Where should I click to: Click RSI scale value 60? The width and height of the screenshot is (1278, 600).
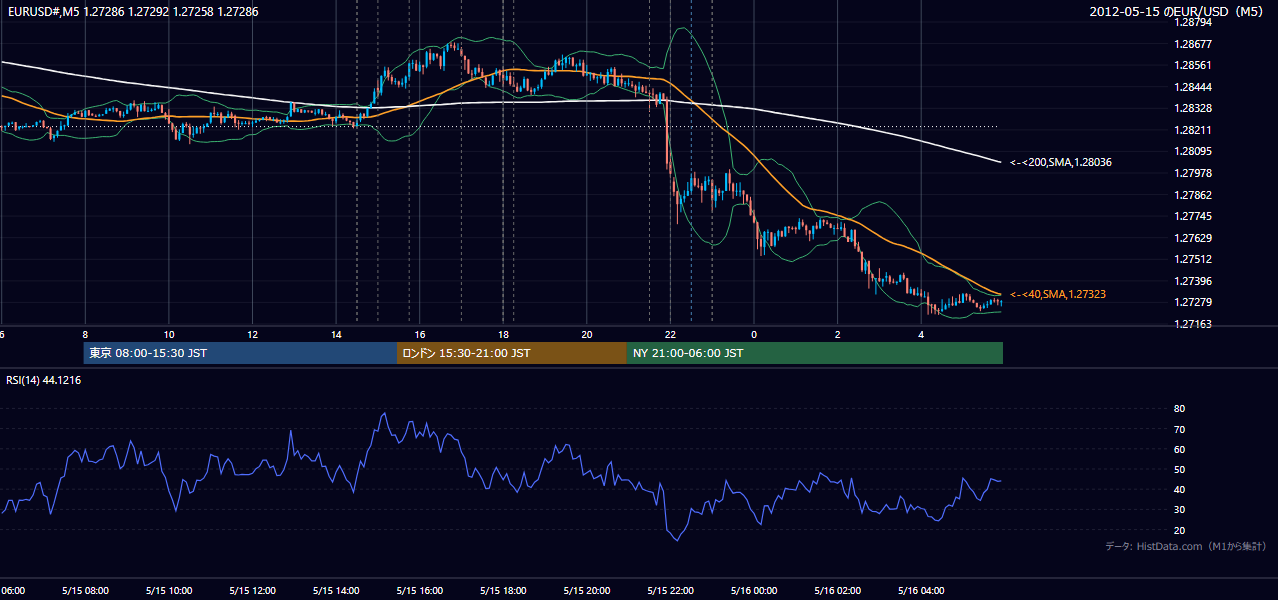[x=1179, y=449]
